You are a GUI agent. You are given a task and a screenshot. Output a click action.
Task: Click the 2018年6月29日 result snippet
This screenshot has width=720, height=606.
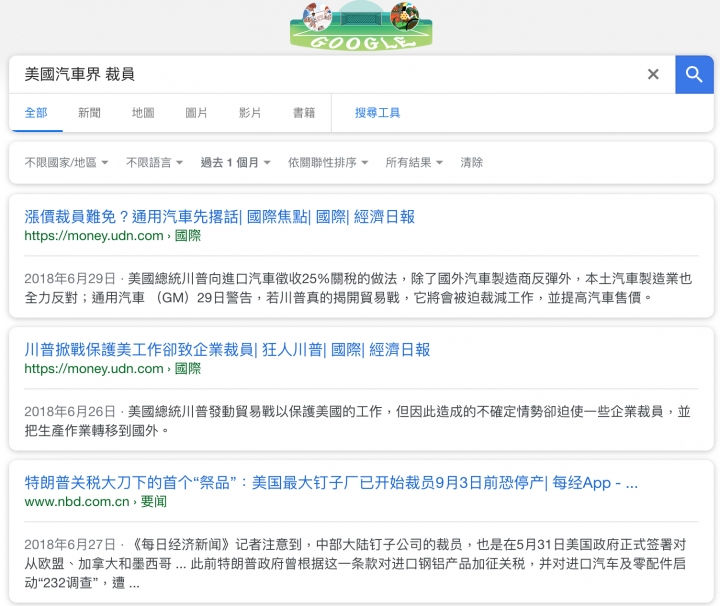[x=358, y=288]
